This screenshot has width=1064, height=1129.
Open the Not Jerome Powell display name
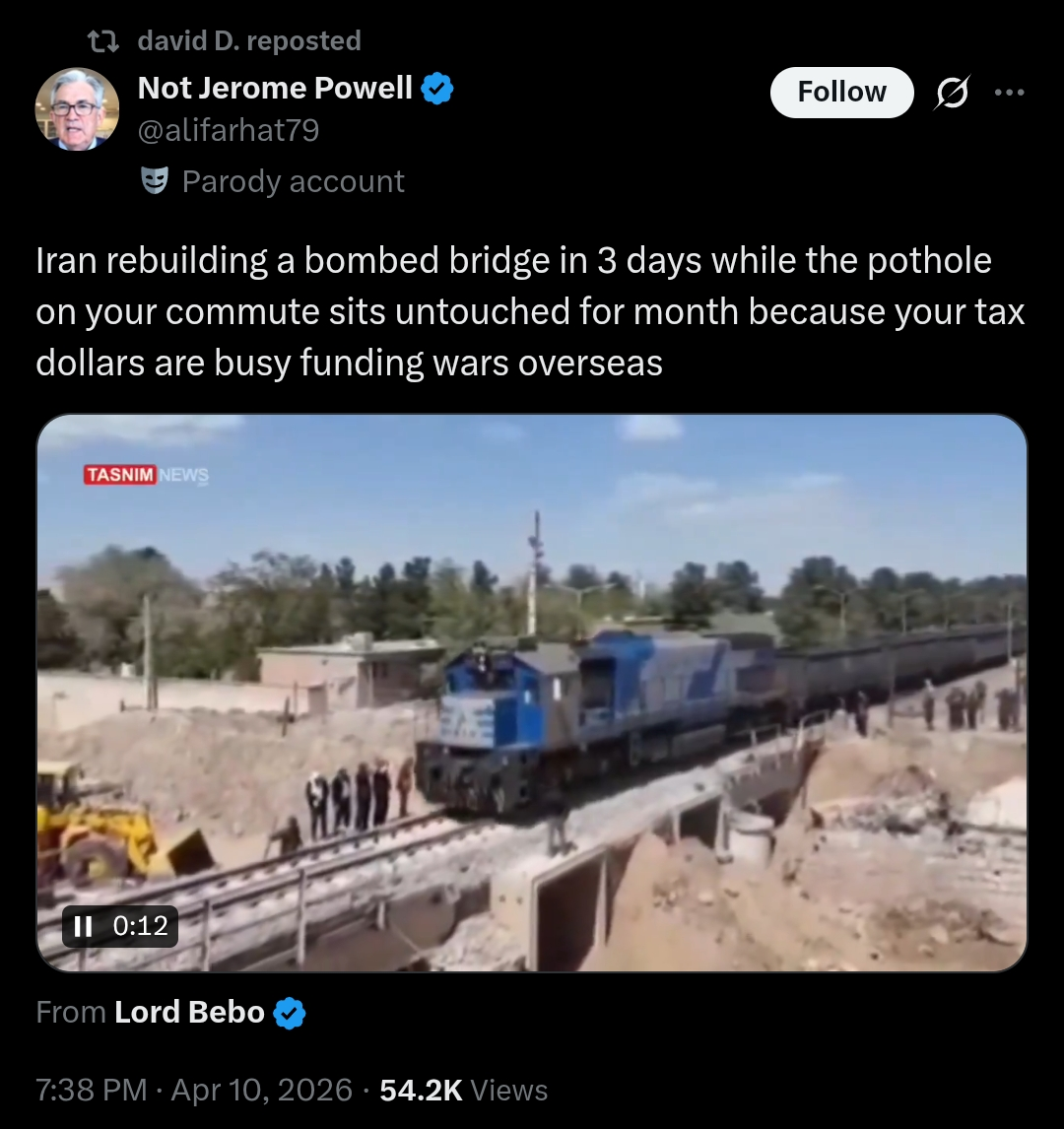click(275, 88)
